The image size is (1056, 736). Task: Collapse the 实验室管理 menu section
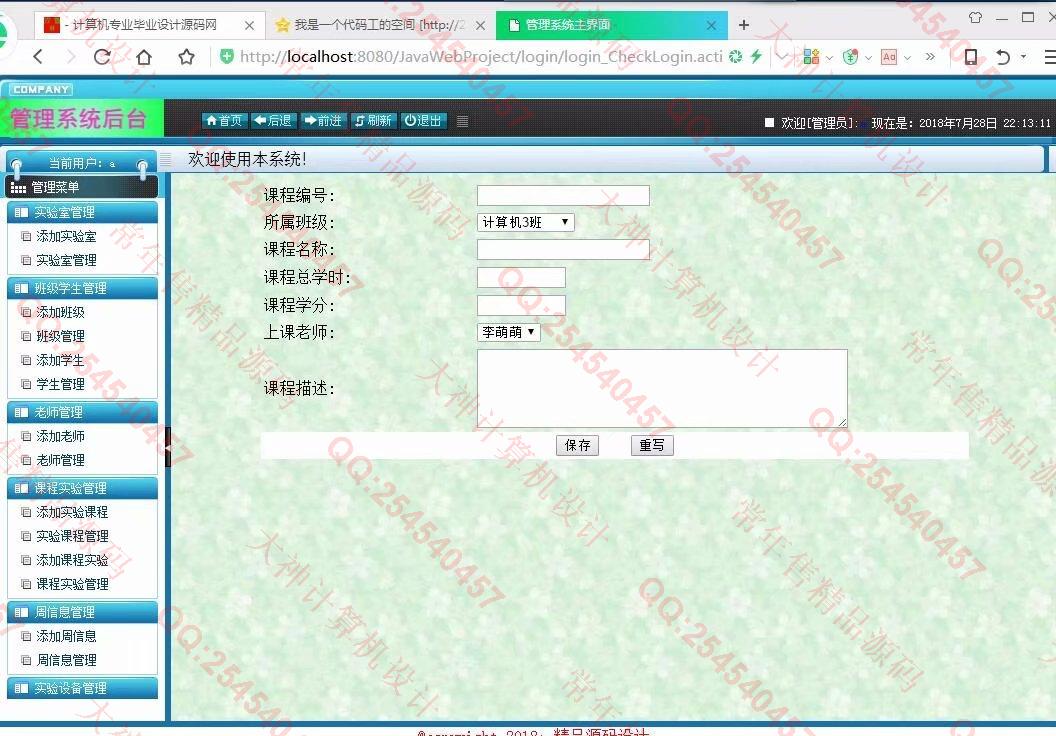point(82,213)
